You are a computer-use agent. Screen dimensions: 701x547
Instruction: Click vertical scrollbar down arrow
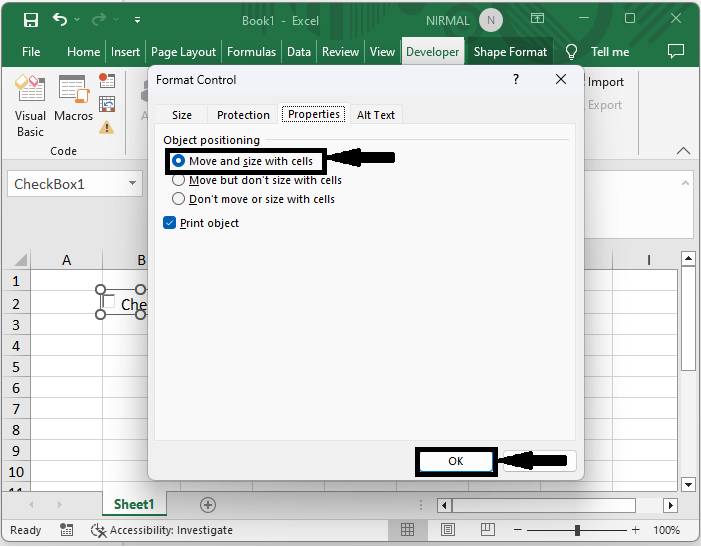coord(688,484)
